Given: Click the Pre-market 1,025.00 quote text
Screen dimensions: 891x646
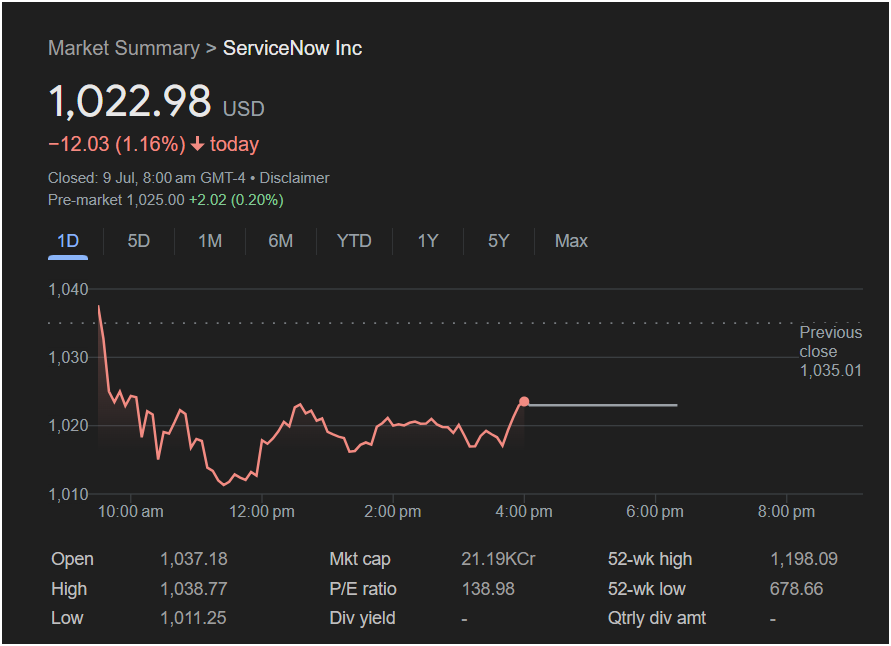Looking at the screenshot, I should coord(116,200).
